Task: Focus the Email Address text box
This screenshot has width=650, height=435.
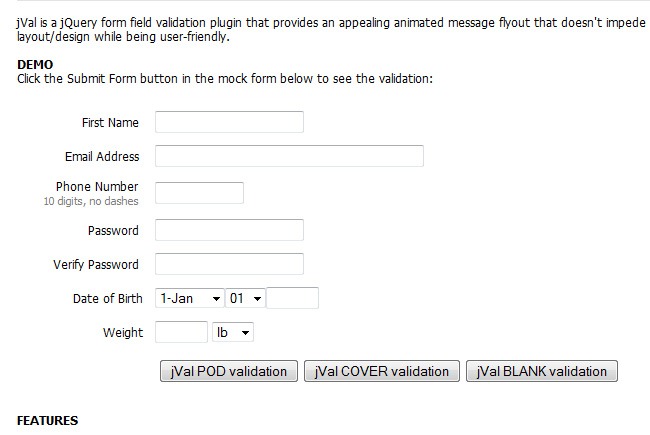Action: click(289, 156)
